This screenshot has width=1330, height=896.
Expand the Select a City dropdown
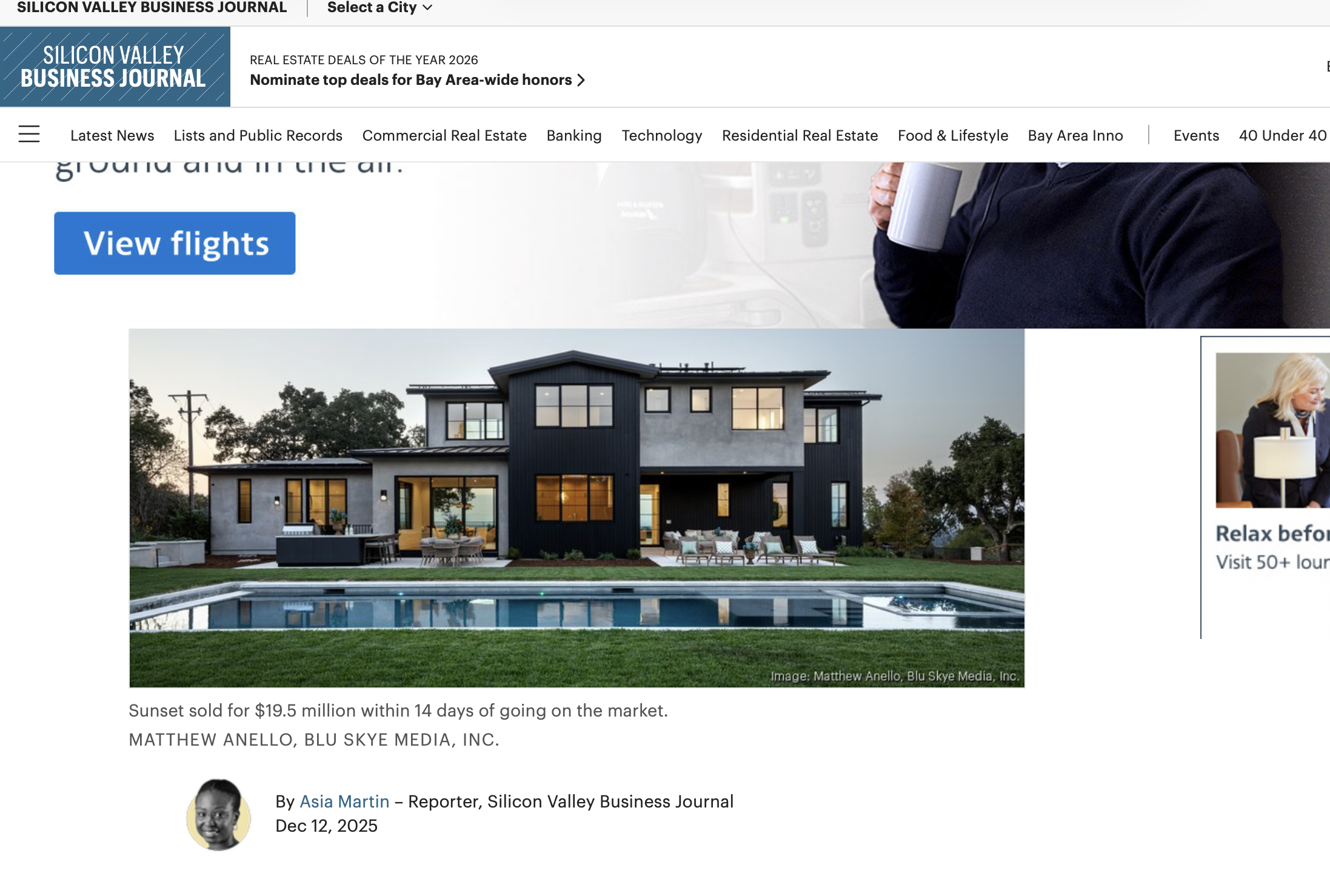tap(379, 8)
